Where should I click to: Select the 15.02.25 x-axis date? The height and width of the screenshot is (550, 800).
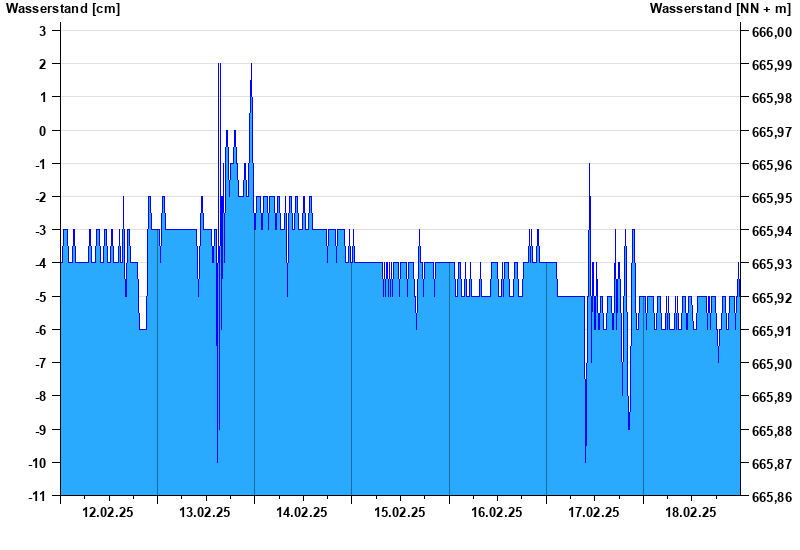399,512
